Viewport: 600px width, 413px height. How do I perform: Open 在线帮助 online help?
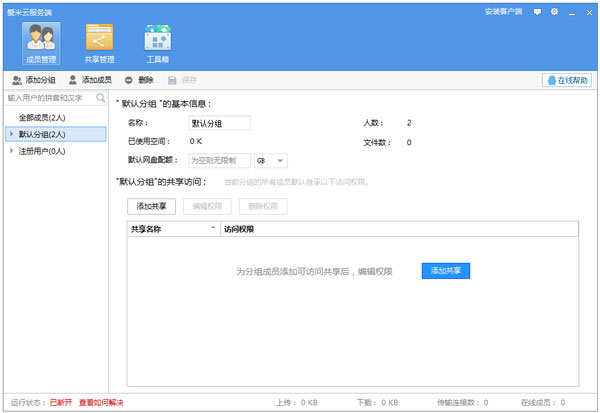point(567,80)
